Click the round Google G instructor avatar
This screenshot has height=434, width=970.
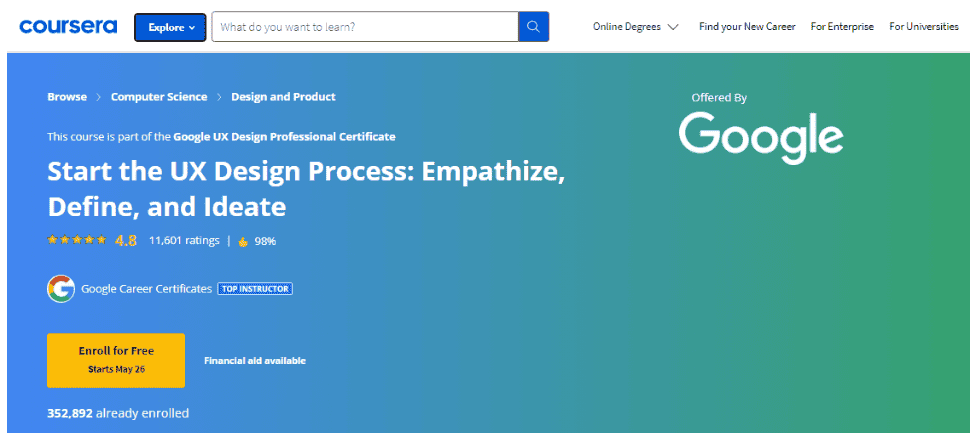(61, 289)
